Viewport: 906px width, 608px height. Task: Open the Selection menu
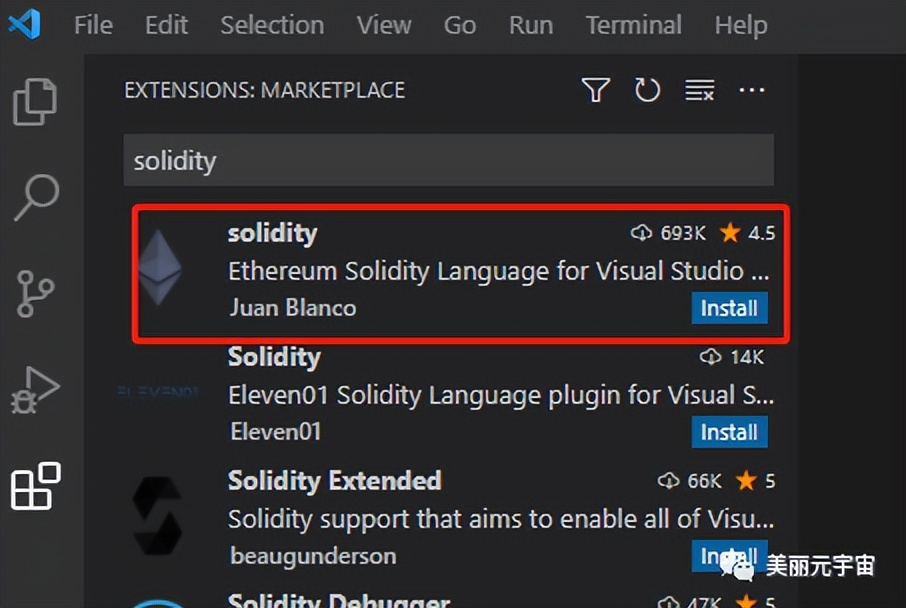[x=271, y=25]
